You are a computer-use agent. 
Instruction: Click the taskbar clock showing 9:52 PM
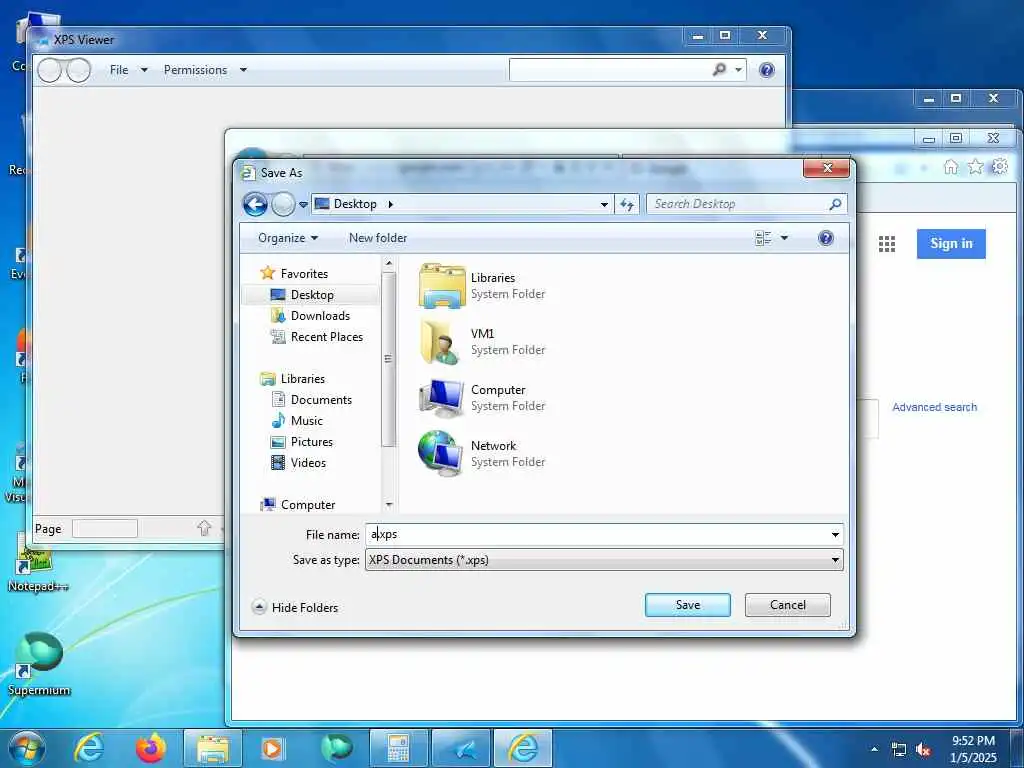coord(973,749)
